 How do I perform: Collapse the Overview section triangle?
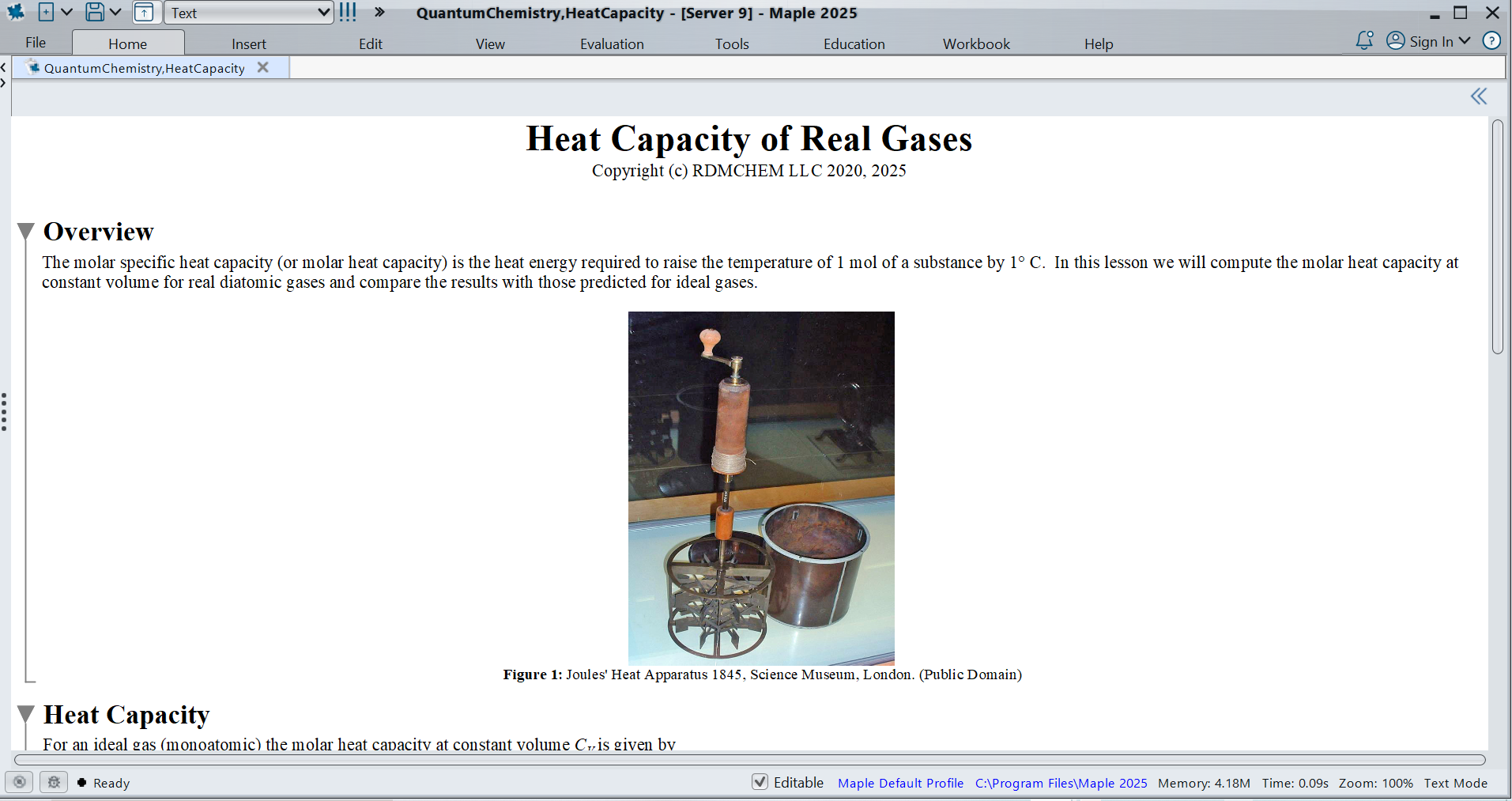coord(25,230)
